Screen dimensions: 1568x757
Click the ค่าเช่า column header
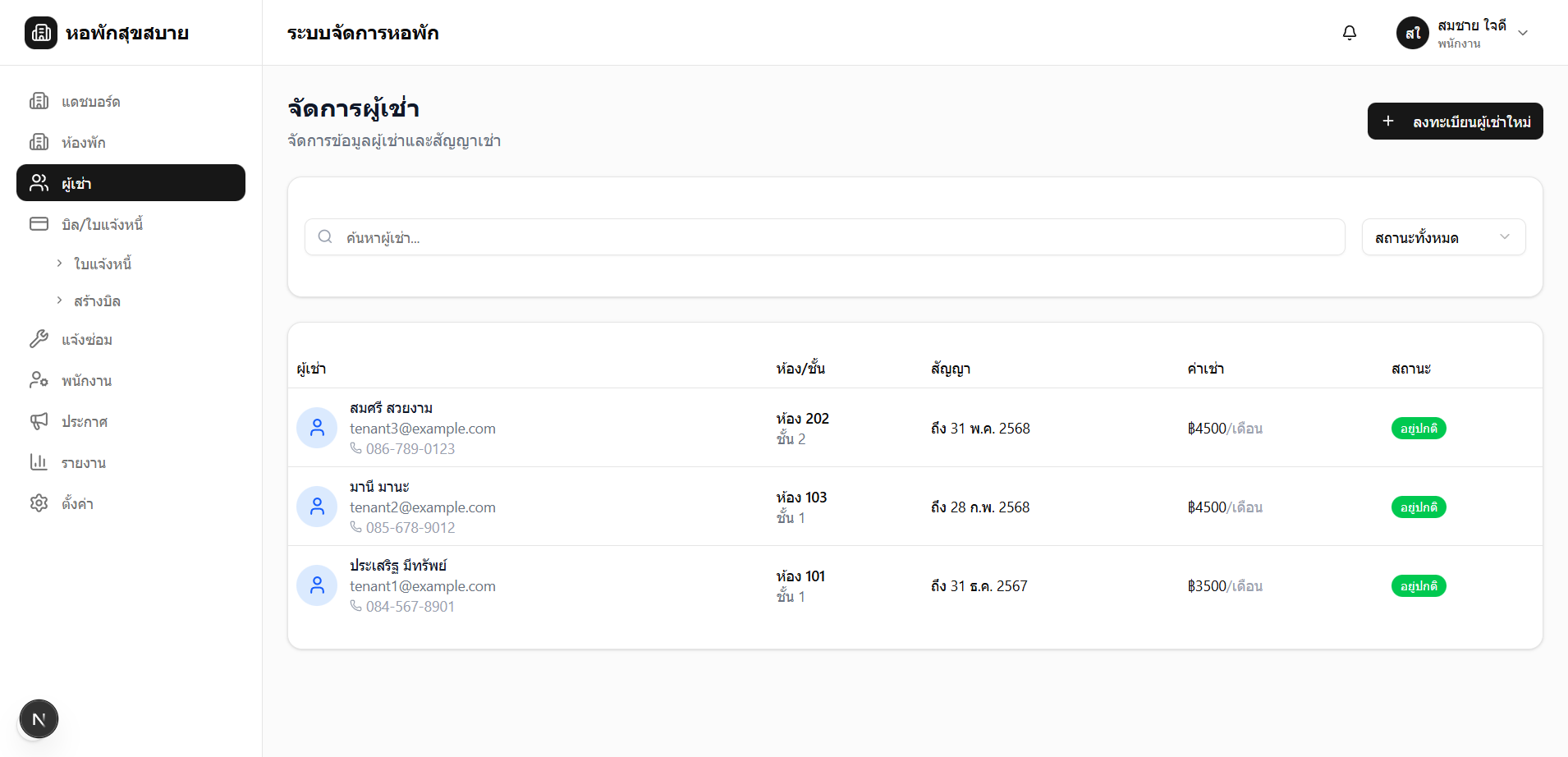click(x=1205, y=369)
